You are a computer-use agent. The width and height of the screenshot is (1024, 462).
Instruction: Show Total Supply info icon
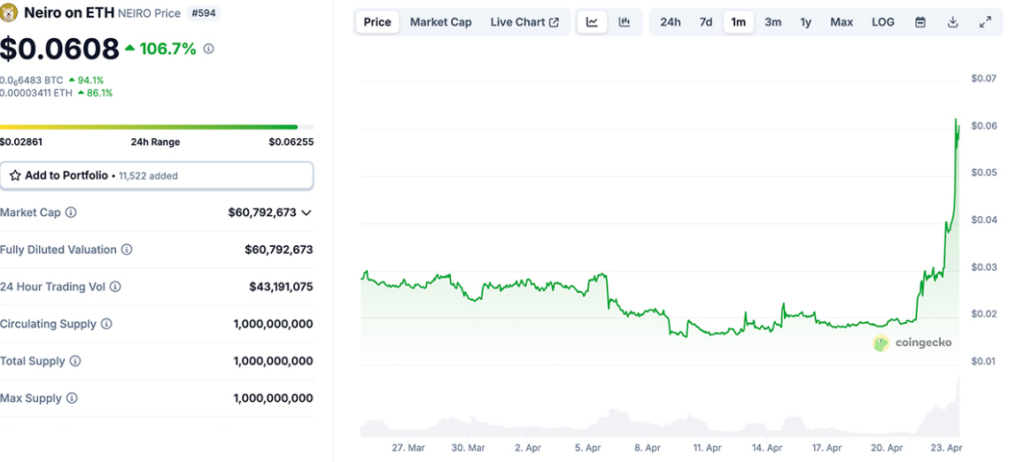(75, 361)
